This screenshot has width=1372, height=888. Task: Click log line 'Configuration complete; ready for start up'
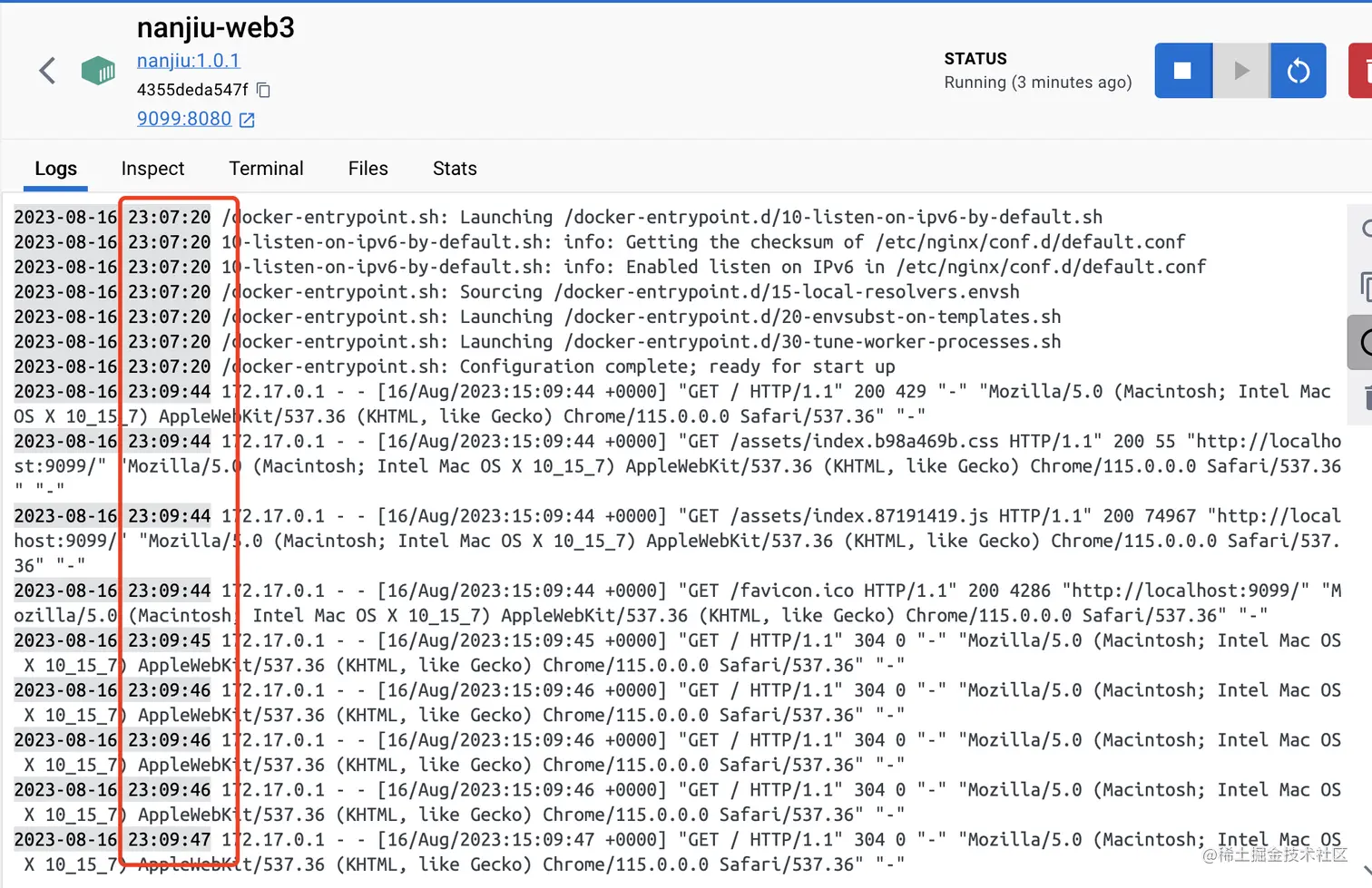click(x=455, y=366)
